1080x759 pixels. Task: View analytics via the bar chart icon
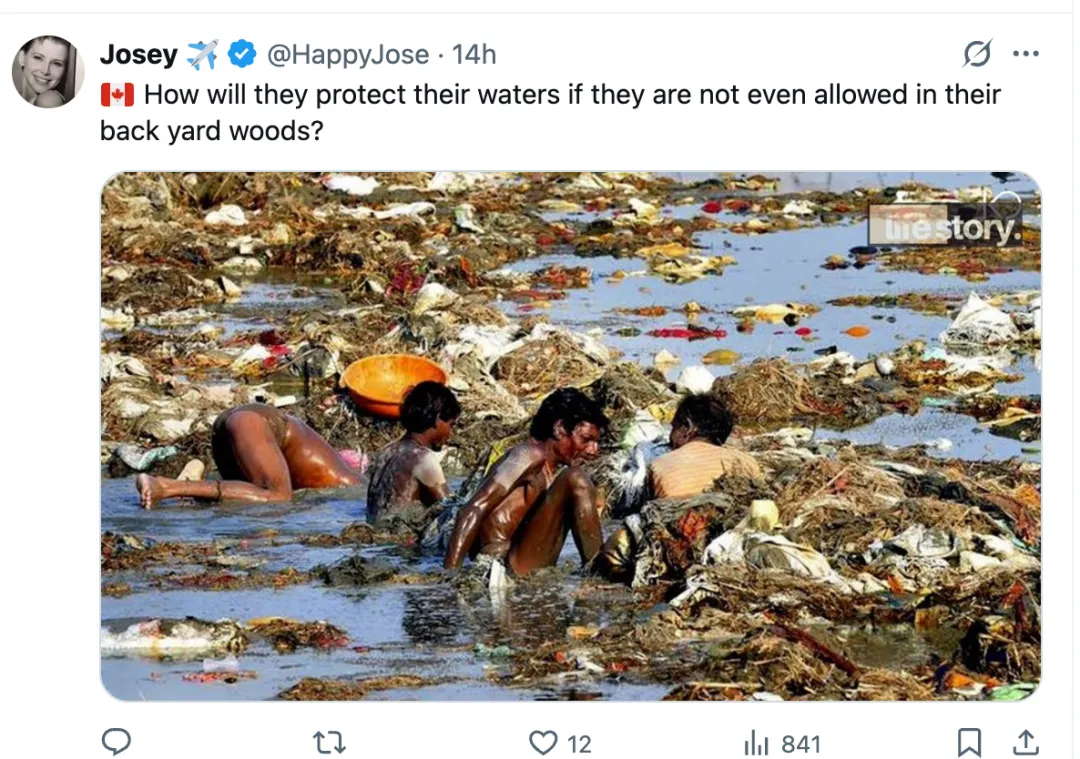coord(755,742)
